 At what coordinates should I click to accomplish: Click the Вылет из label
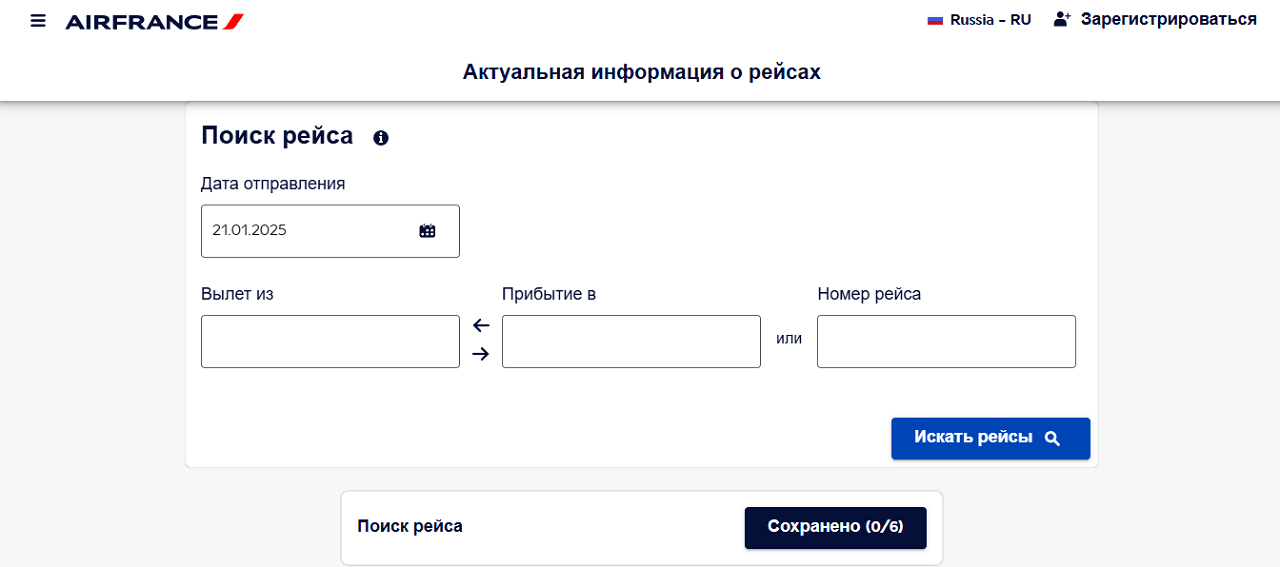tap(237, 294)
